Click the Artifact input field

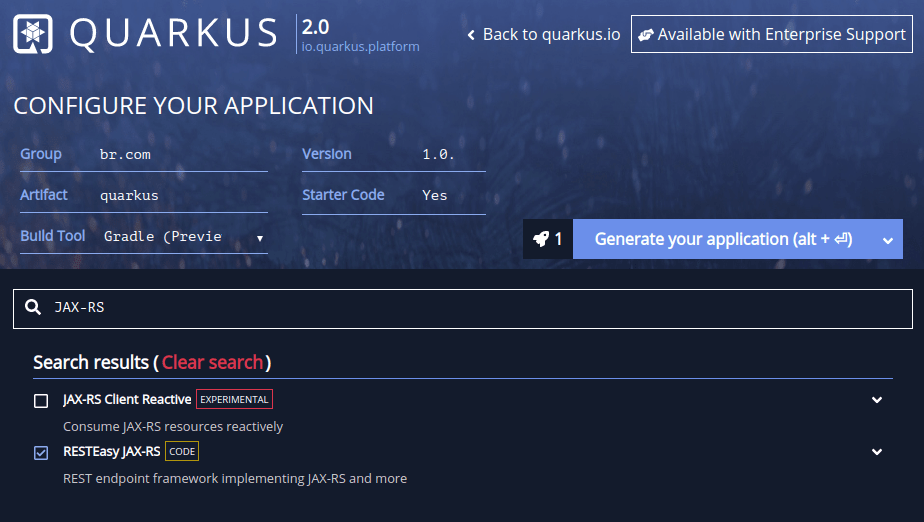(x=183, y=195)
